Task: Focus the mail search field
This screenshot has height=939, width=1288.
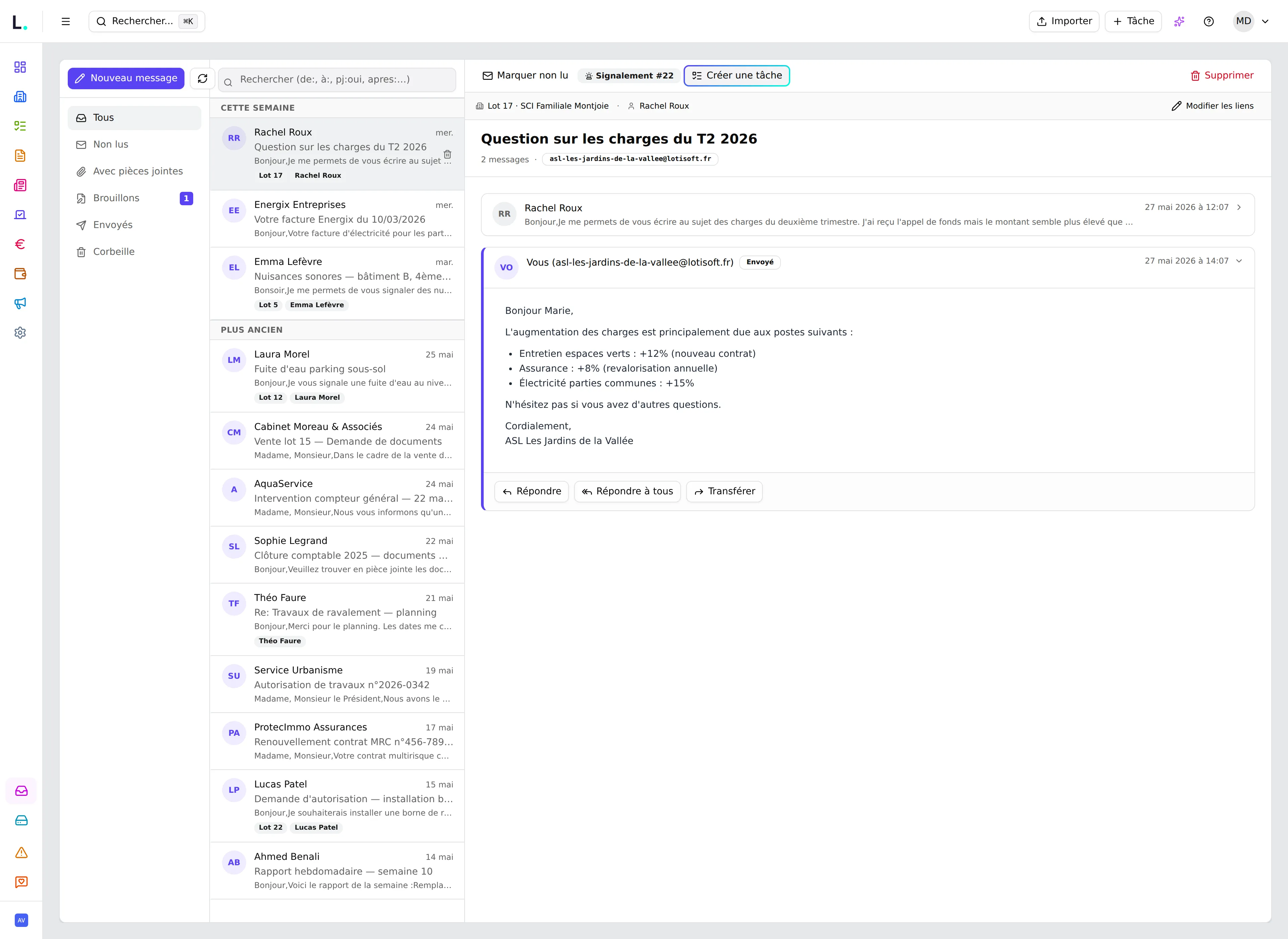Action: (337, 79)
